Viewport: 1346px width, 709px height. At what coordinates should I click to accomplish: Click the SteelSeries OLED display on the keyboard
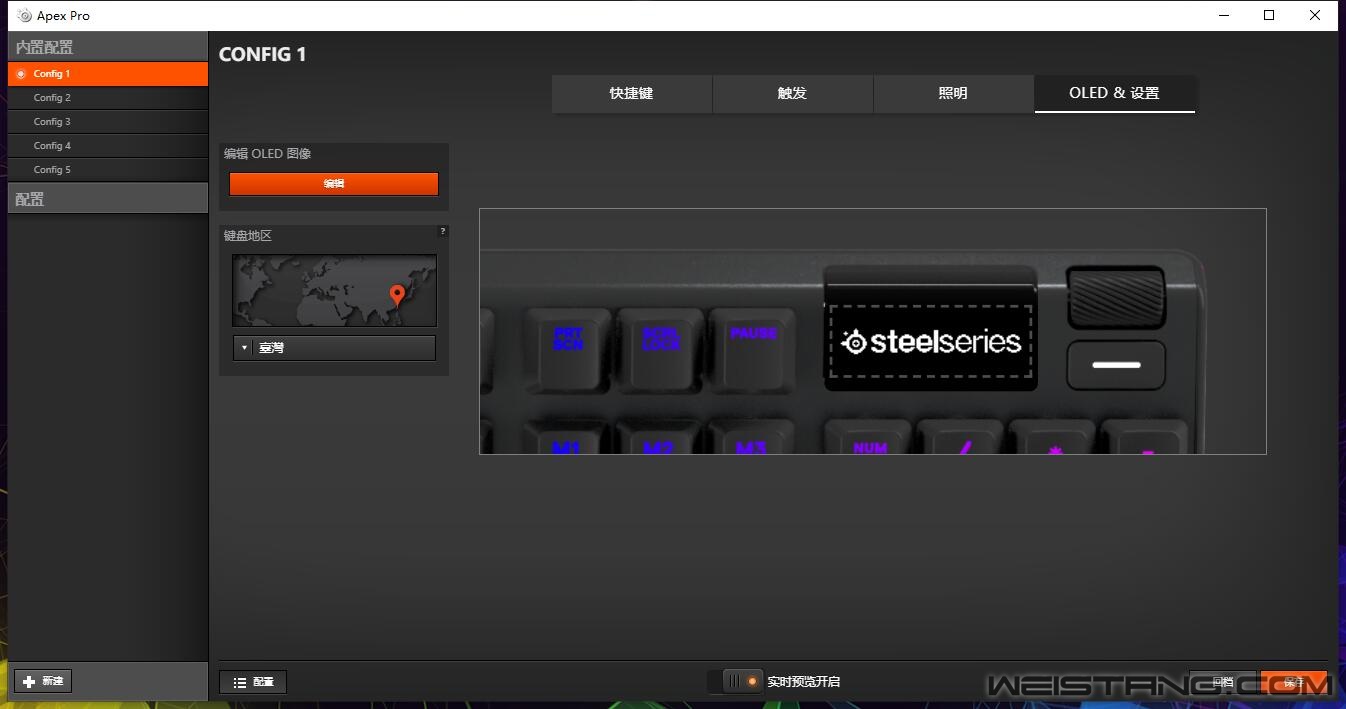click(x=930, y=342)
